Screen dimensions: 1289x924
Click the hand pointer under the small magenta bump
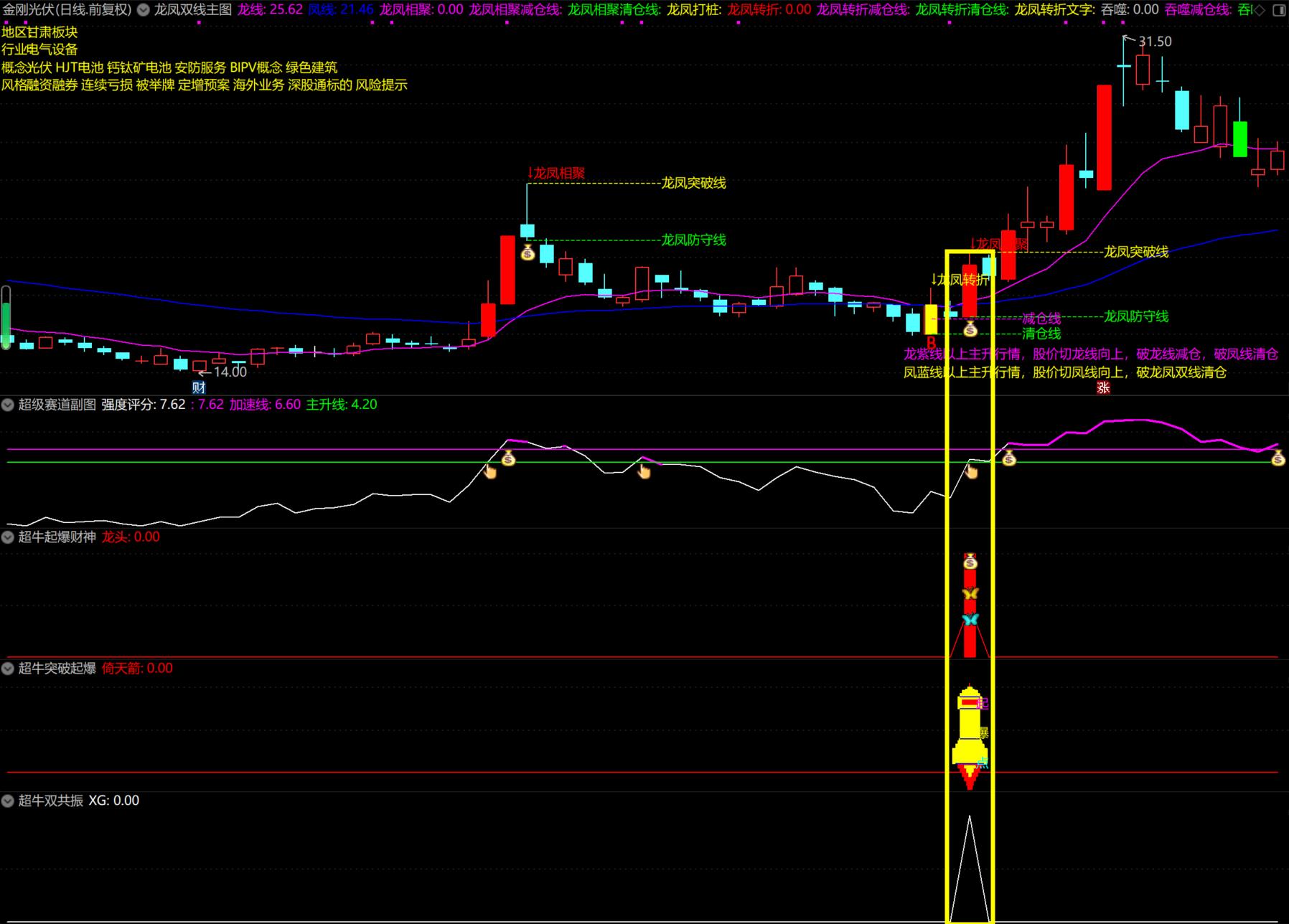point(644,471)
